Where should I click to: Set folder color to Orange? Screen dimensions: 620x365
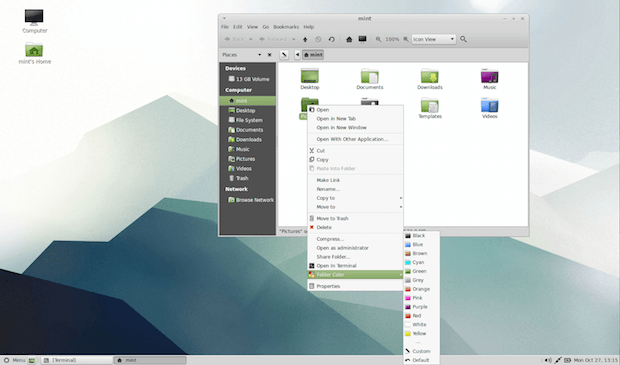421,289
